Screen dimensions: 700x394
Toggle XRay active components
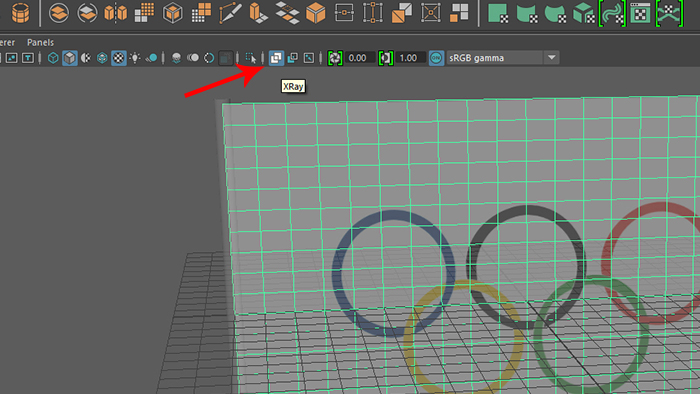point(292,58)
